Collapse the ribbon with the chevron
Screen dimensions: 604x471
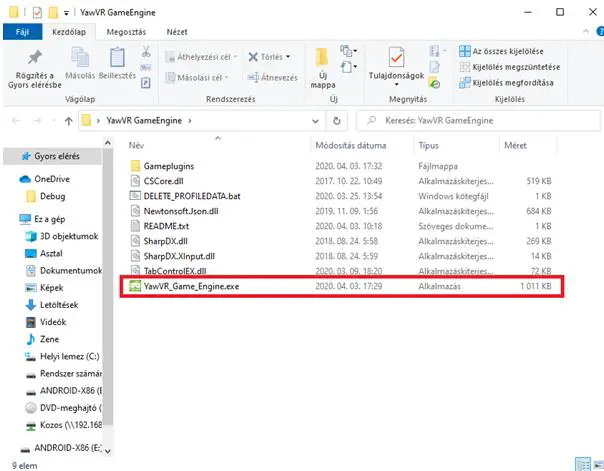coord(586,32)
